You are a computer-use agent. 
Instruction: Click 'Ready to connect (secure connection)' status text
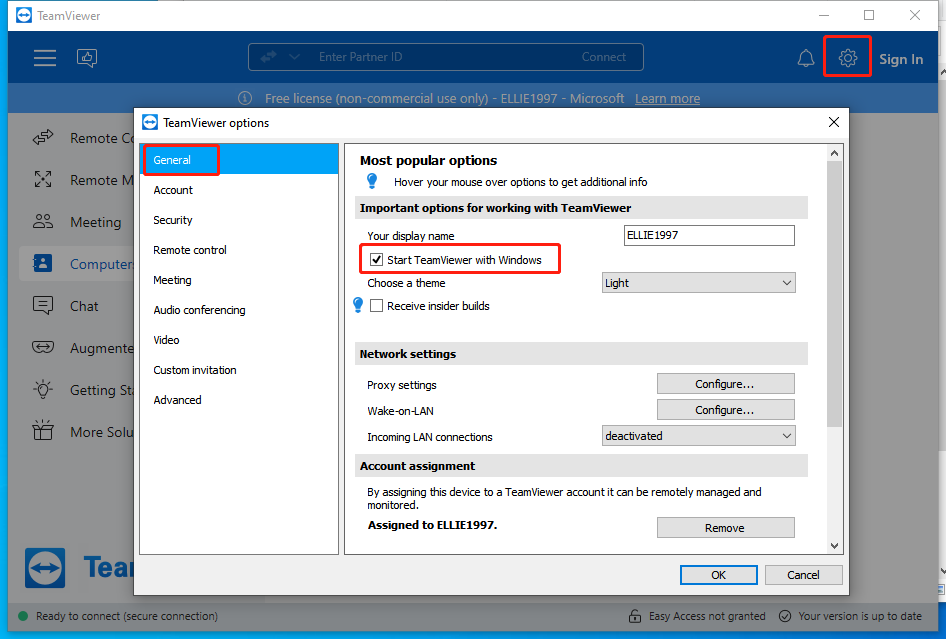click(127, 616)
